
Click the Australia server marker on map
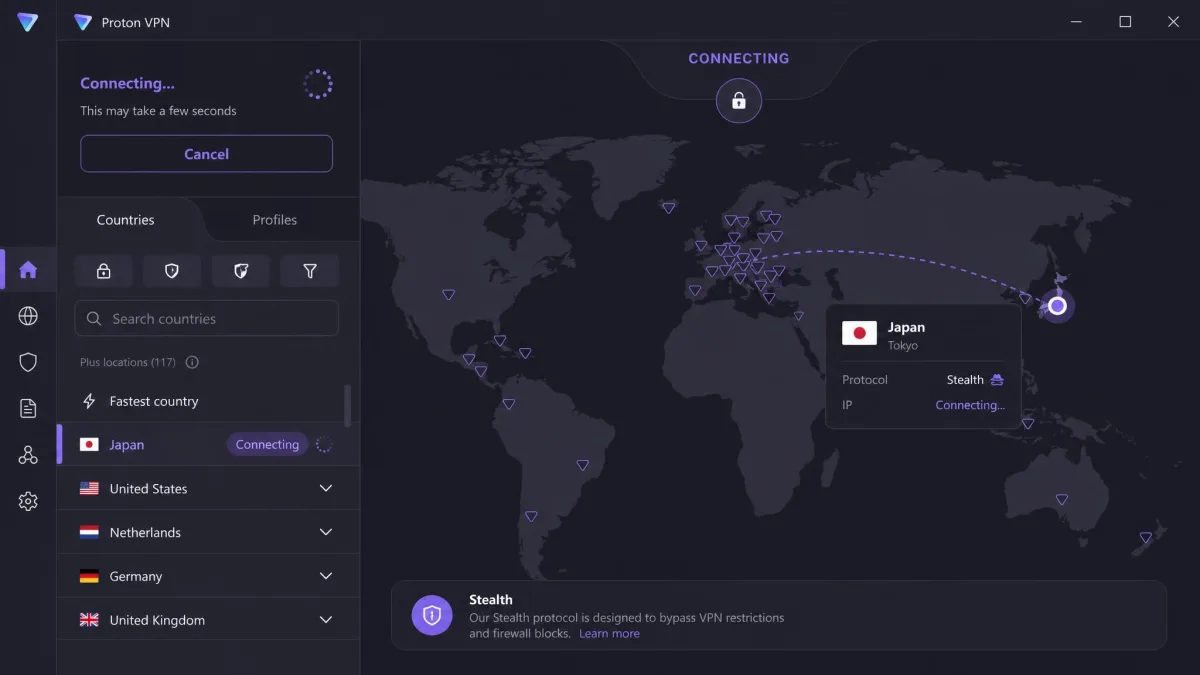tap(1062, 500)
